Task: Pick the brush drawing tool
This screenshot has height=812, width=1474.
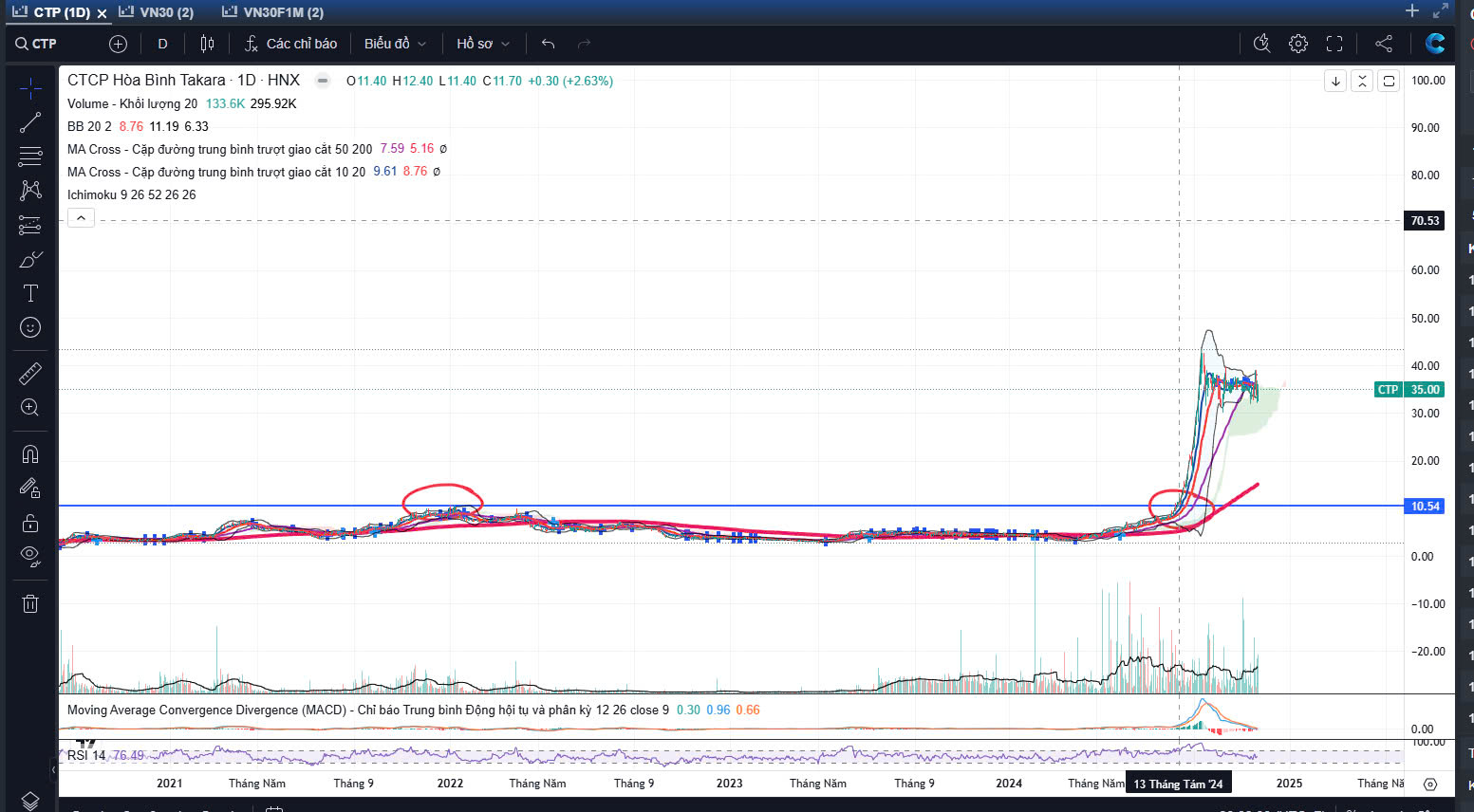Action: [30, 259]
